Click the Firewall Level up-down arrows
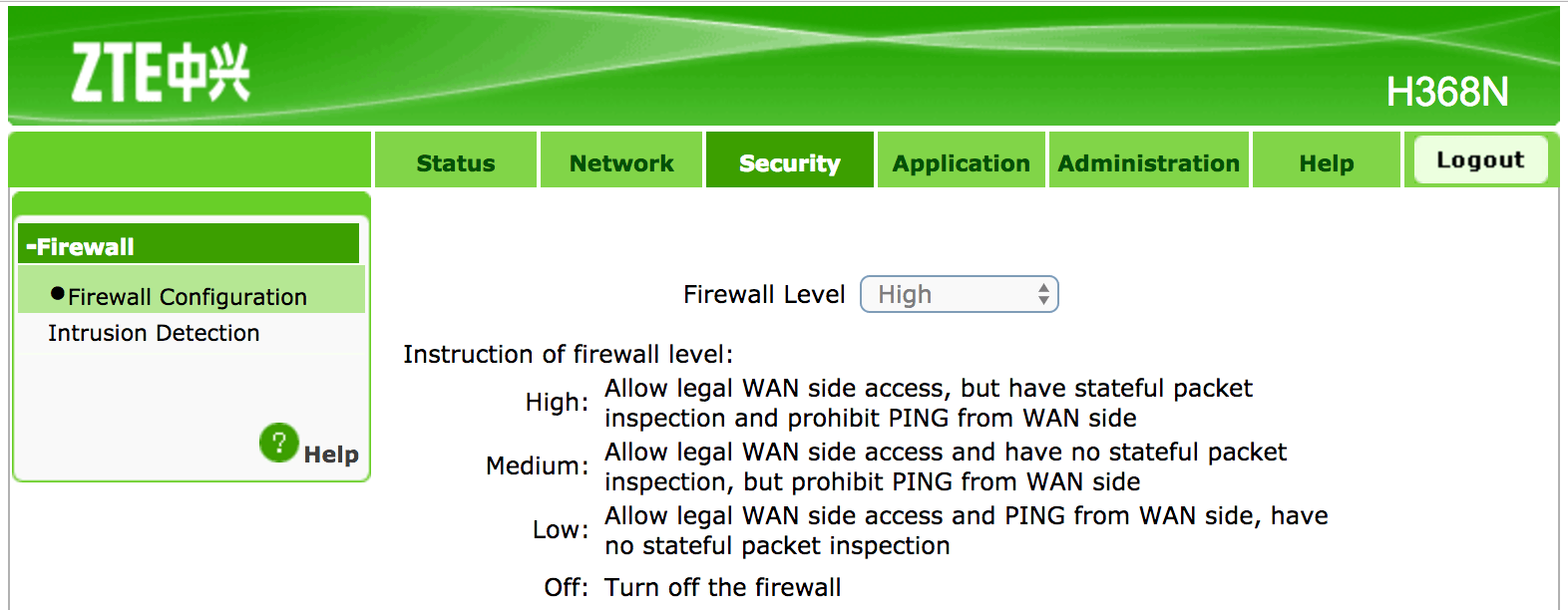Screen dimensions: 1568x610 1043,295
